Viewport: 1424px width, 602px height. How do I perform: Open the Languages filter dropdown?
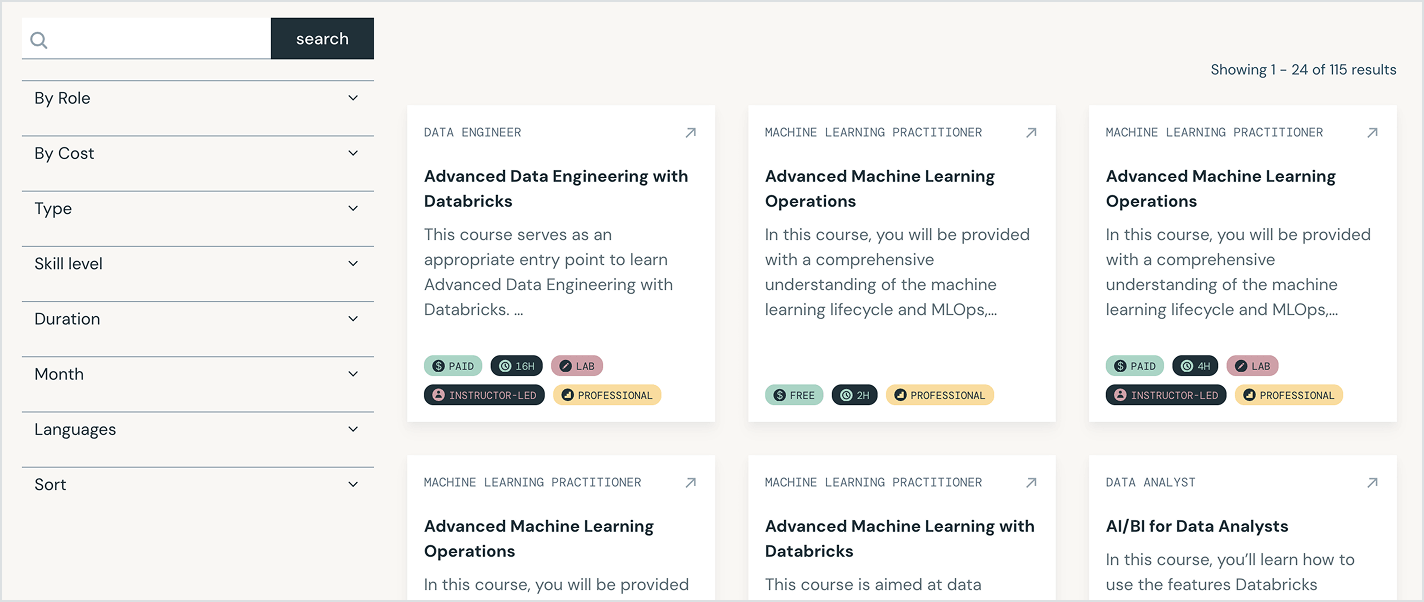pos(197,430)
